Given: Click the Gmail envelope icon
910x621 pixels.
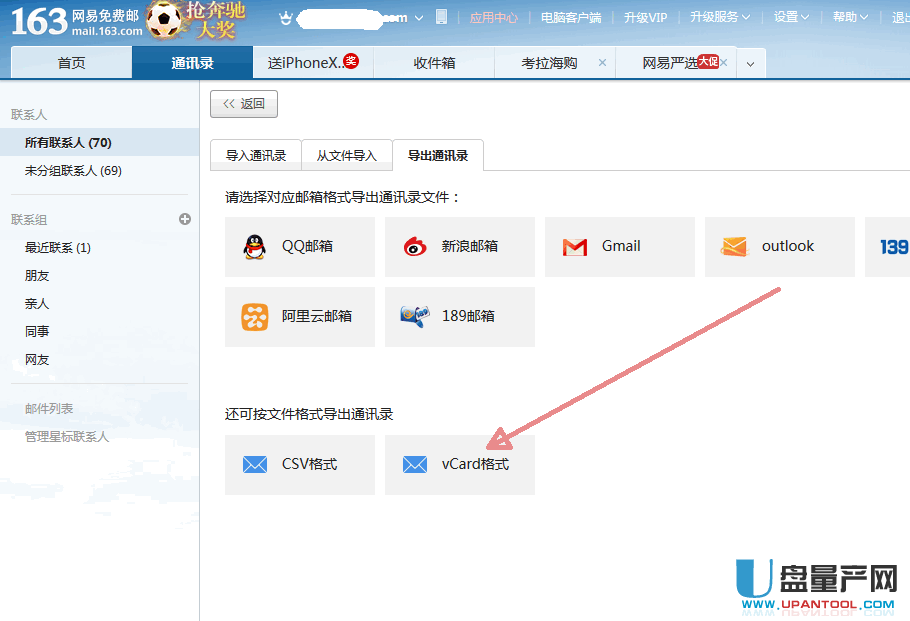Looking at the screenshot, I should click(574, 247).
